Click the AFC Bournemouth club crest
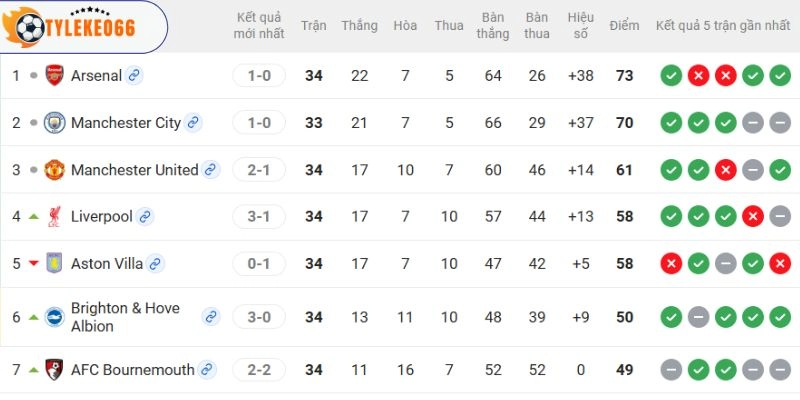The width and height of the screenshot is (800, 400). [x=54, y=369]
